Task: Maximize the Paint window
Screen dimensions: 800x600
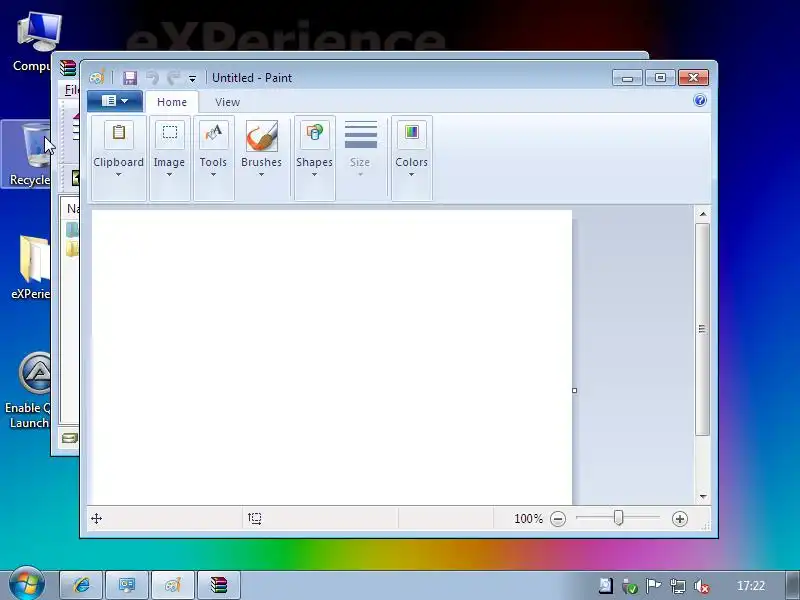Action: 660,78
